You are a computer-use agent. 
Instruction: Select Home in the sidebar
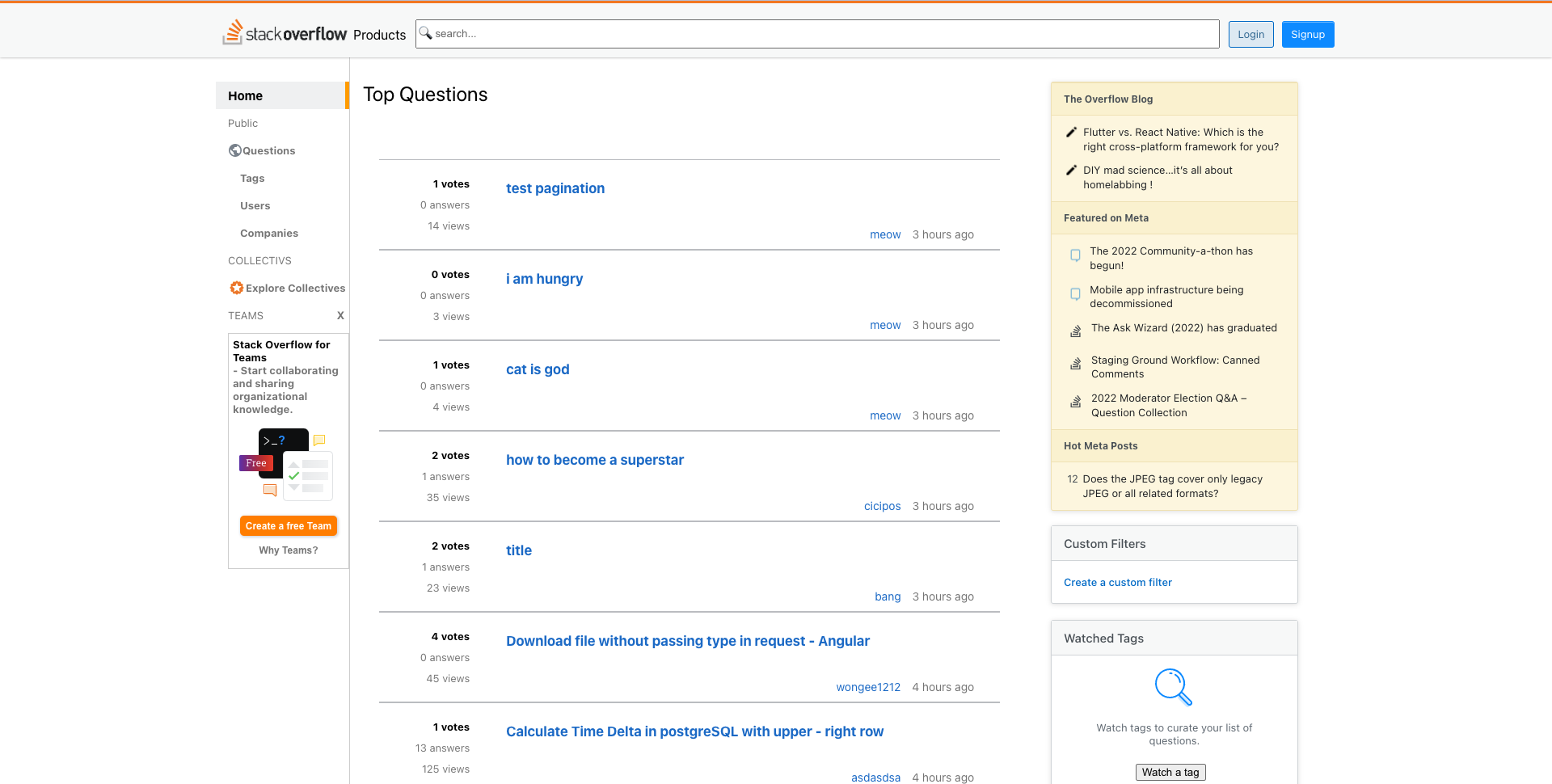pos(282,95)
